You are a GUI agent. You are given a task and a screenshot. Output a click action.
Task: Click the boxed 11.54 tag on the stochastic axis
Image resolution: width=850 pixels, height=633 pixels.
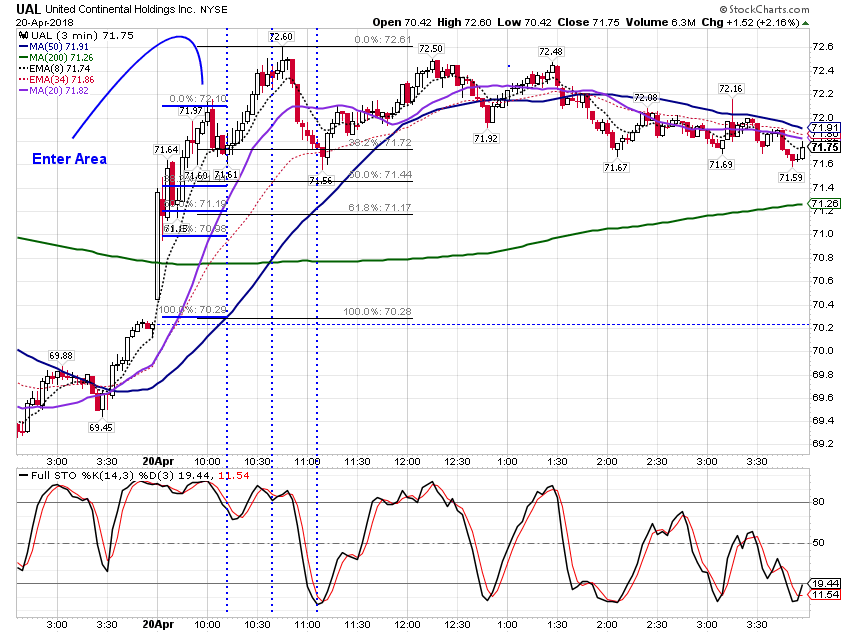coord(825,595)
